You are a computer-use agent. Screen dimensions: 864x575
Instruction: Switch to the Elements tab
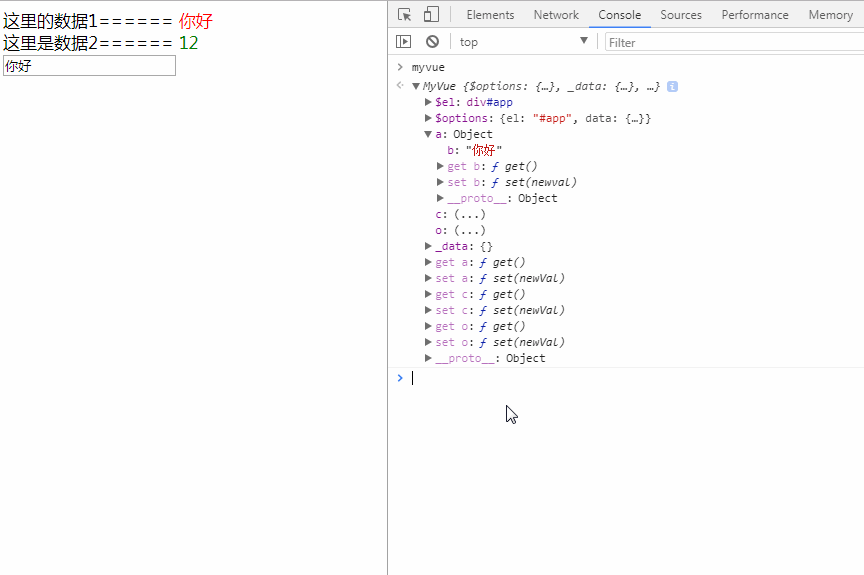pyautogui.click(x=490, y=15)
